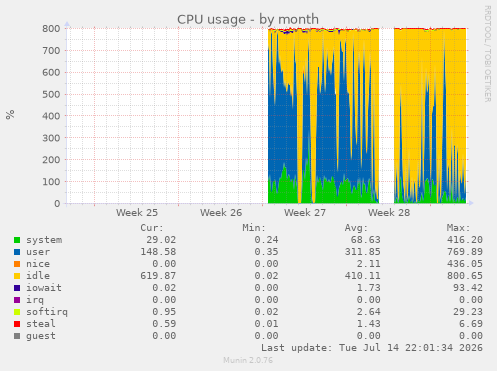Image resolution: width=497 pixels, height=371 pixels.
Task: Click the orange nice legend swatch
Action: point(17,264)
